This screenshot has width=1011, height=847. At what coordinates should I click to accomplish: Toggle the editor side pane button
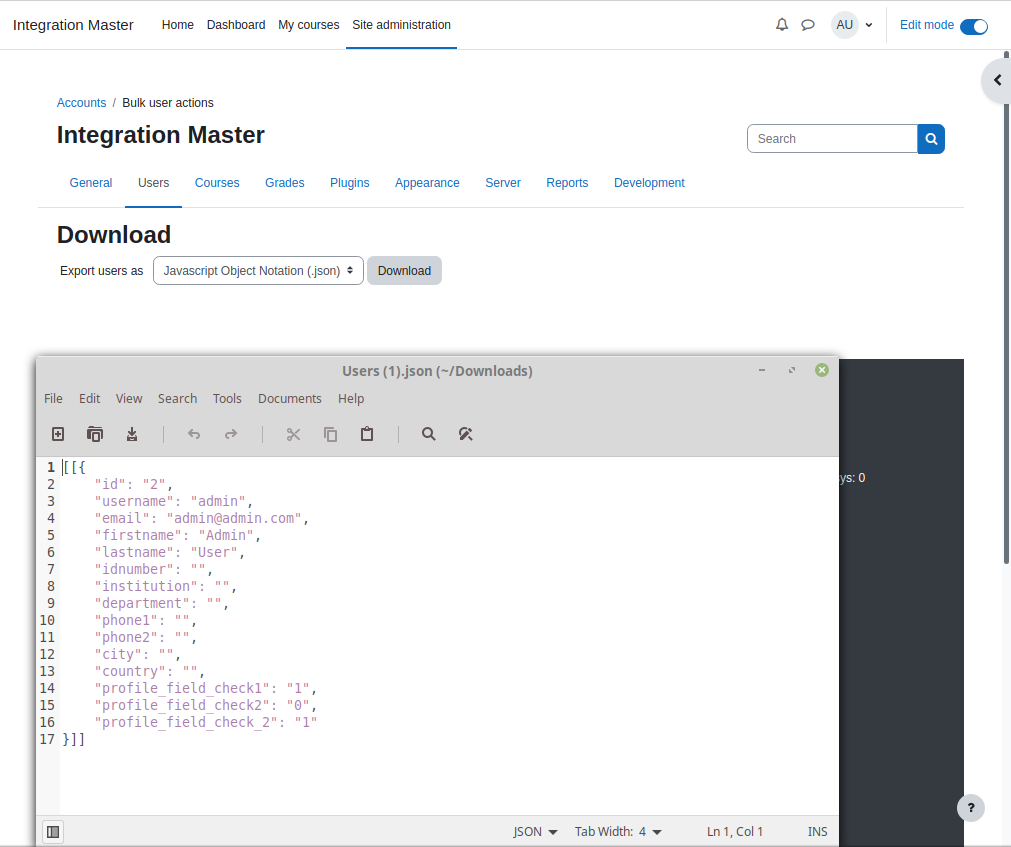coord(54,832)
